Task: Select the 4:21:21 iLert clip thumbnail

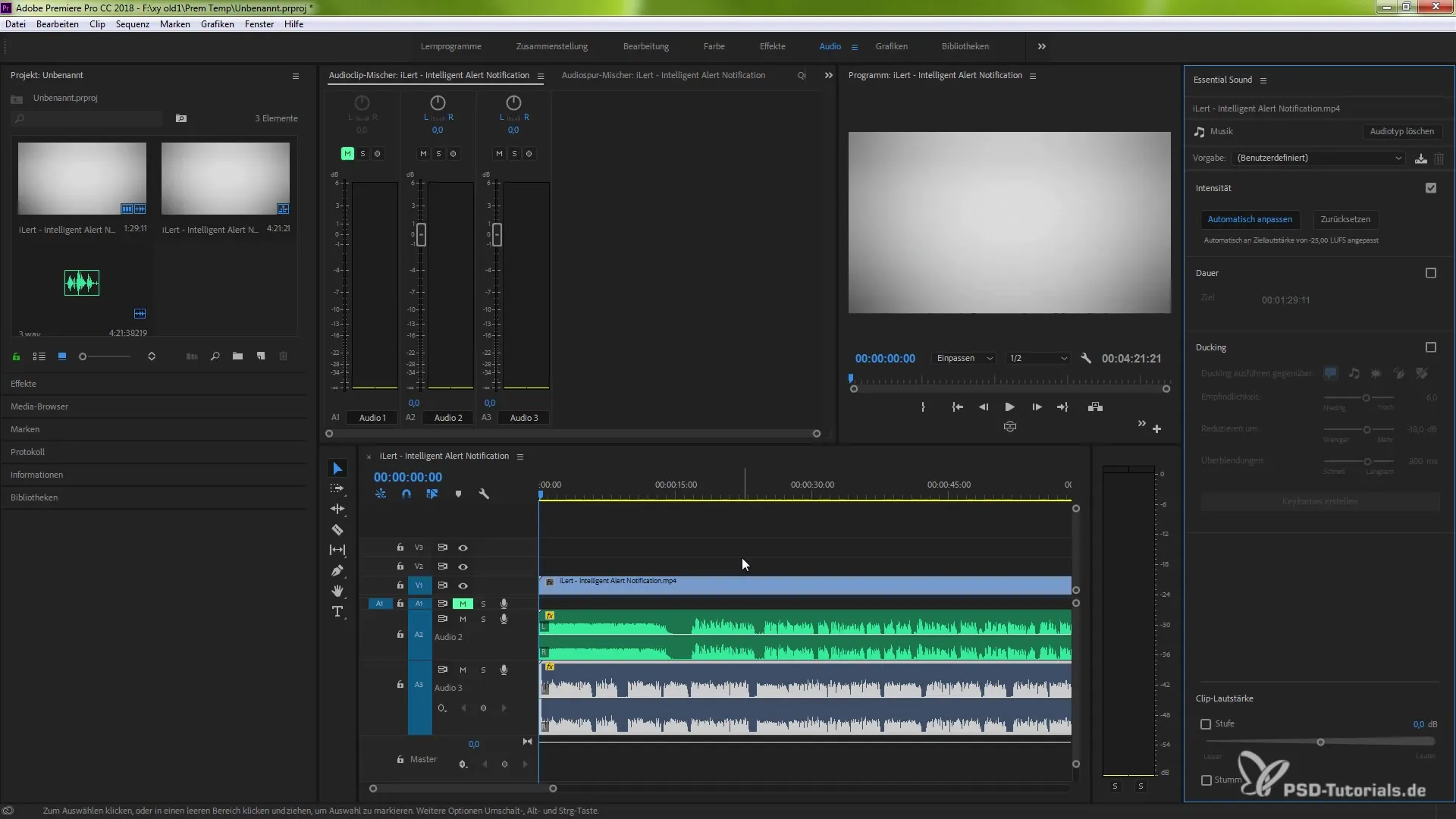Action: (x=225, y=179)
